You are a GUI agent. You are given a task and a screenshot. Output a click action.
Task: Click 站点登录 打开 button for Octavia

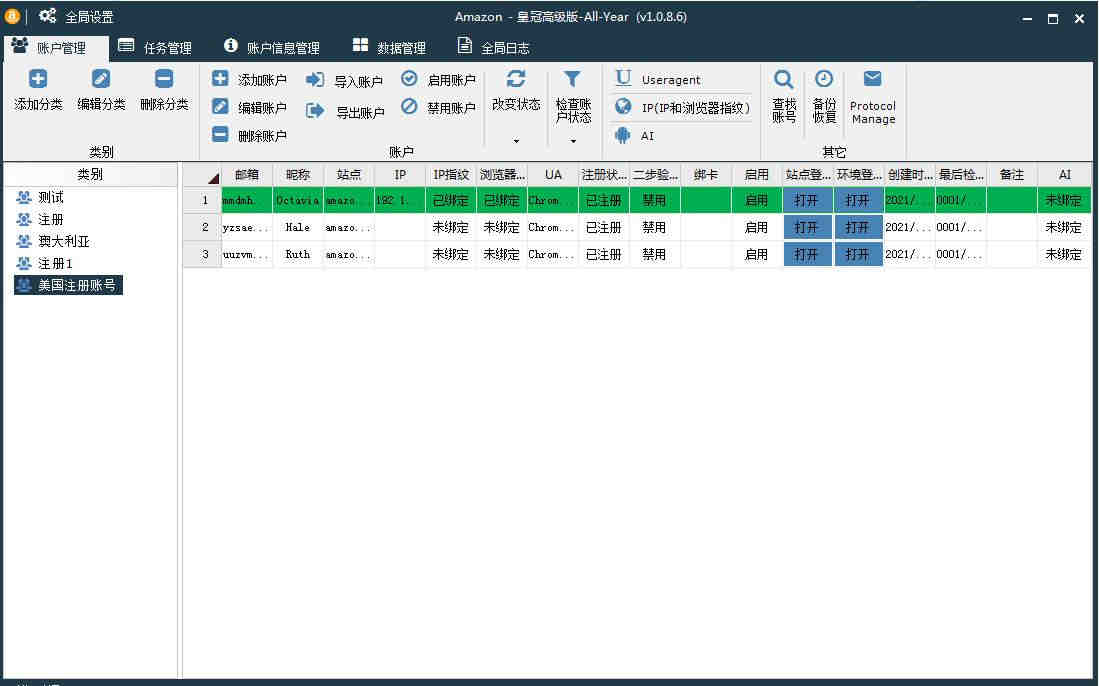807,200
